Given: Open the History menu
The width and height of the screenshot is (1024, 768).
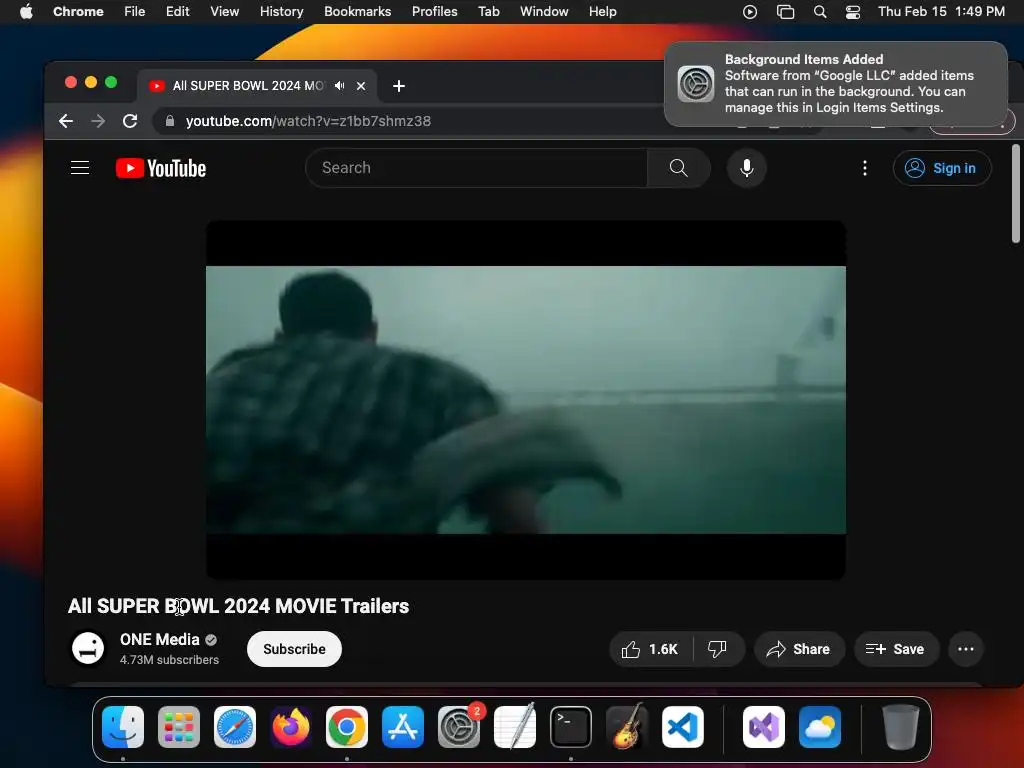Looking at the screenshot, I should (x=281, y=11).
